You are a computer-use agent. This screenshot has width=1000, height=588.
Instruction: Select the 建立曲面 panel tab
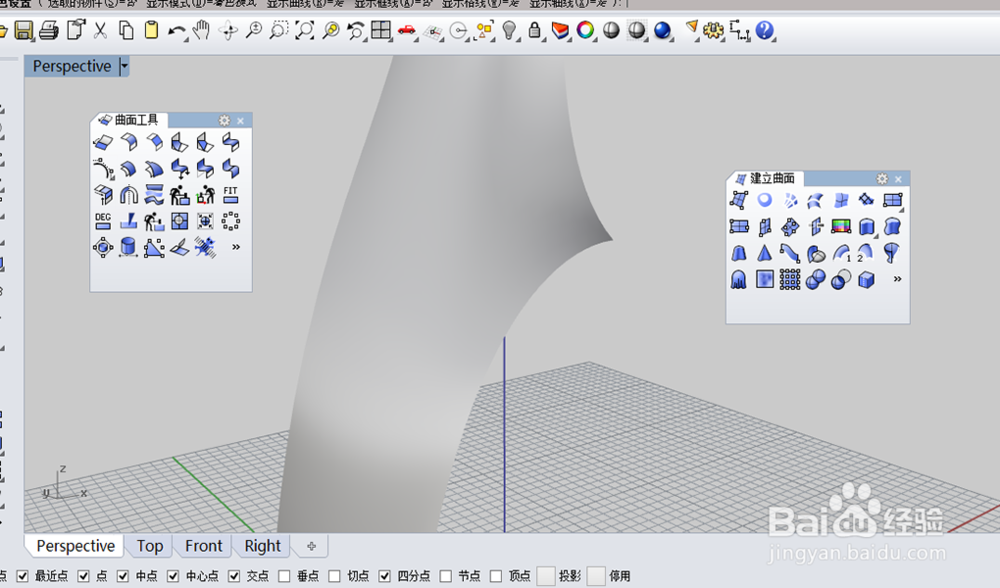pyautogui.click(x=765, y=178)
